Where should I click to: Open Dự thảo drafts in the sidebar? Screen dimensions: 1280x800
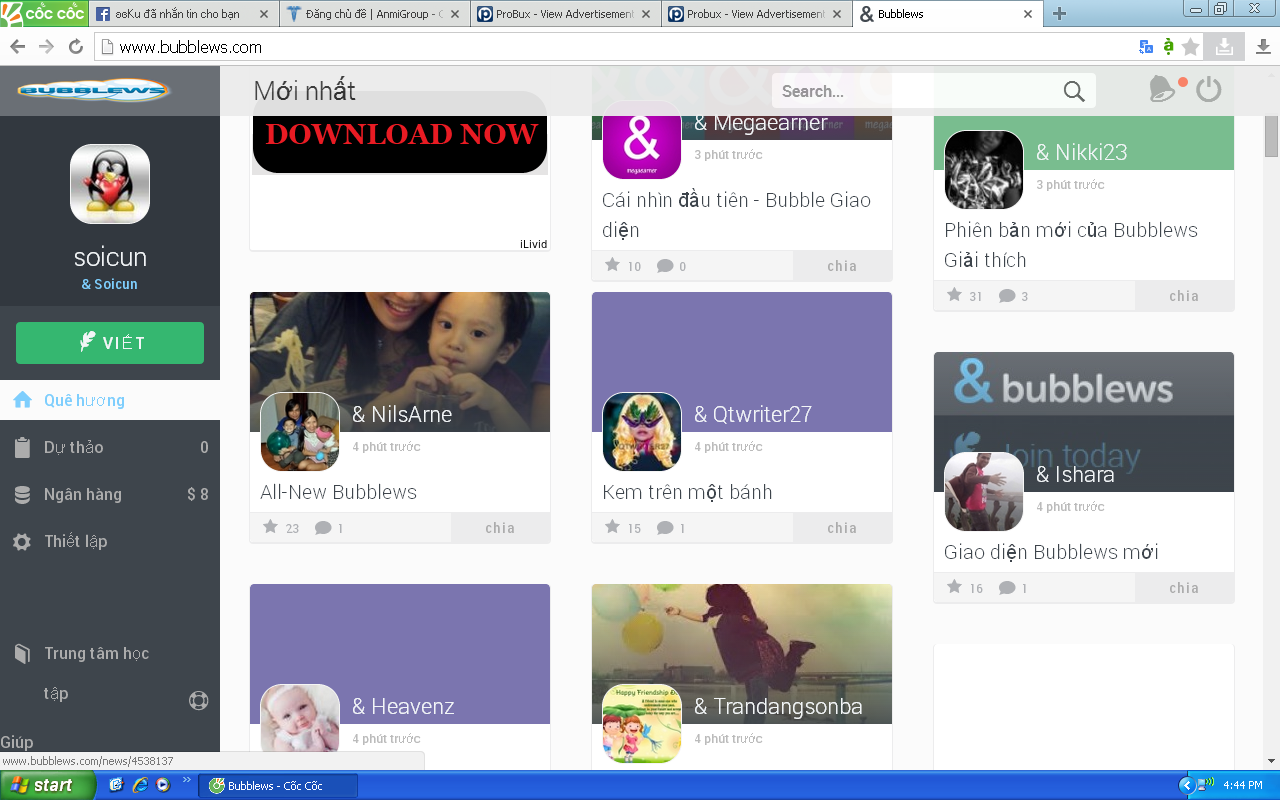(x=110, y=447)
